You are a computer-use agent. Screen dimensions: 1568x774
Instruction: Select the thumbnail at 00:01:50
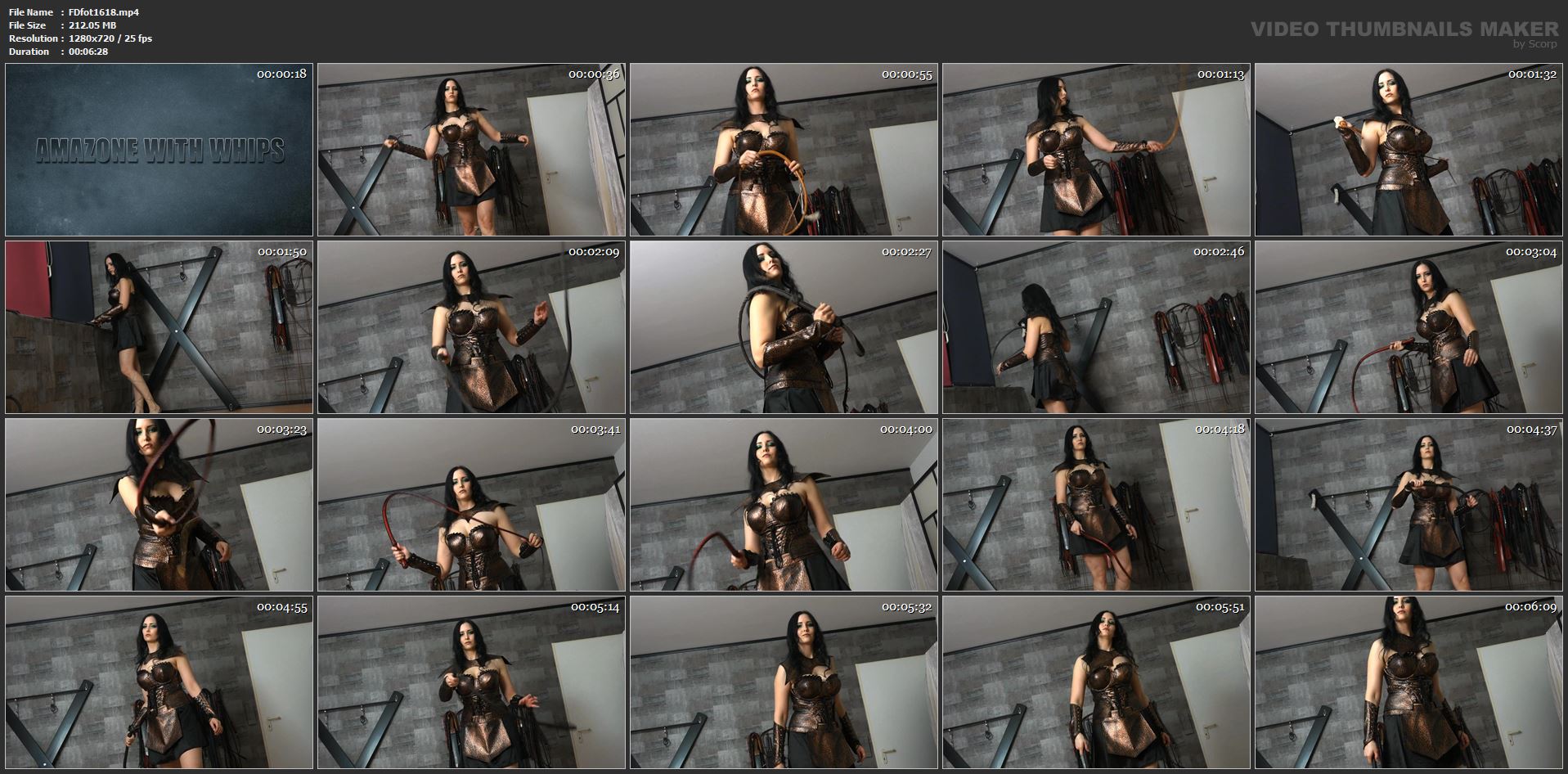(x=159, y=327)
